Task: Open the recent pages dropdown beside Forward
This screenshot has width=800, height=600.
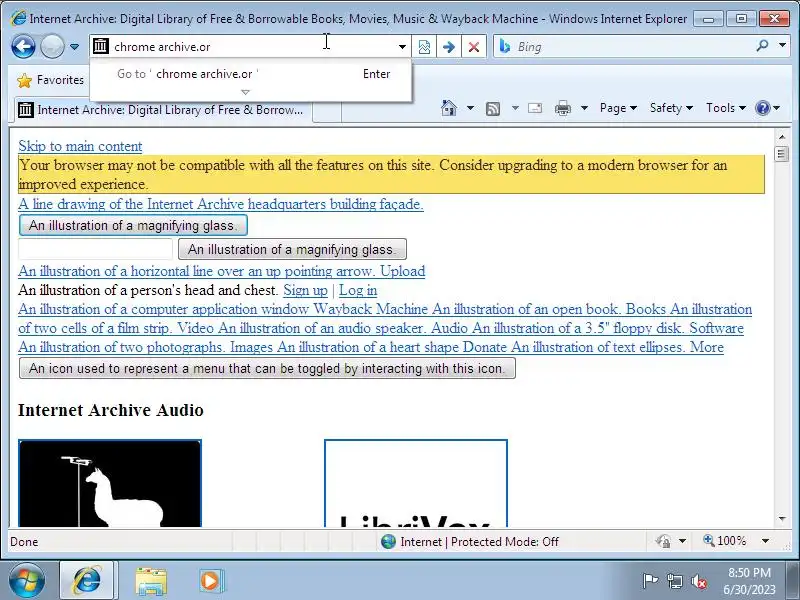Action: [74, 47]
